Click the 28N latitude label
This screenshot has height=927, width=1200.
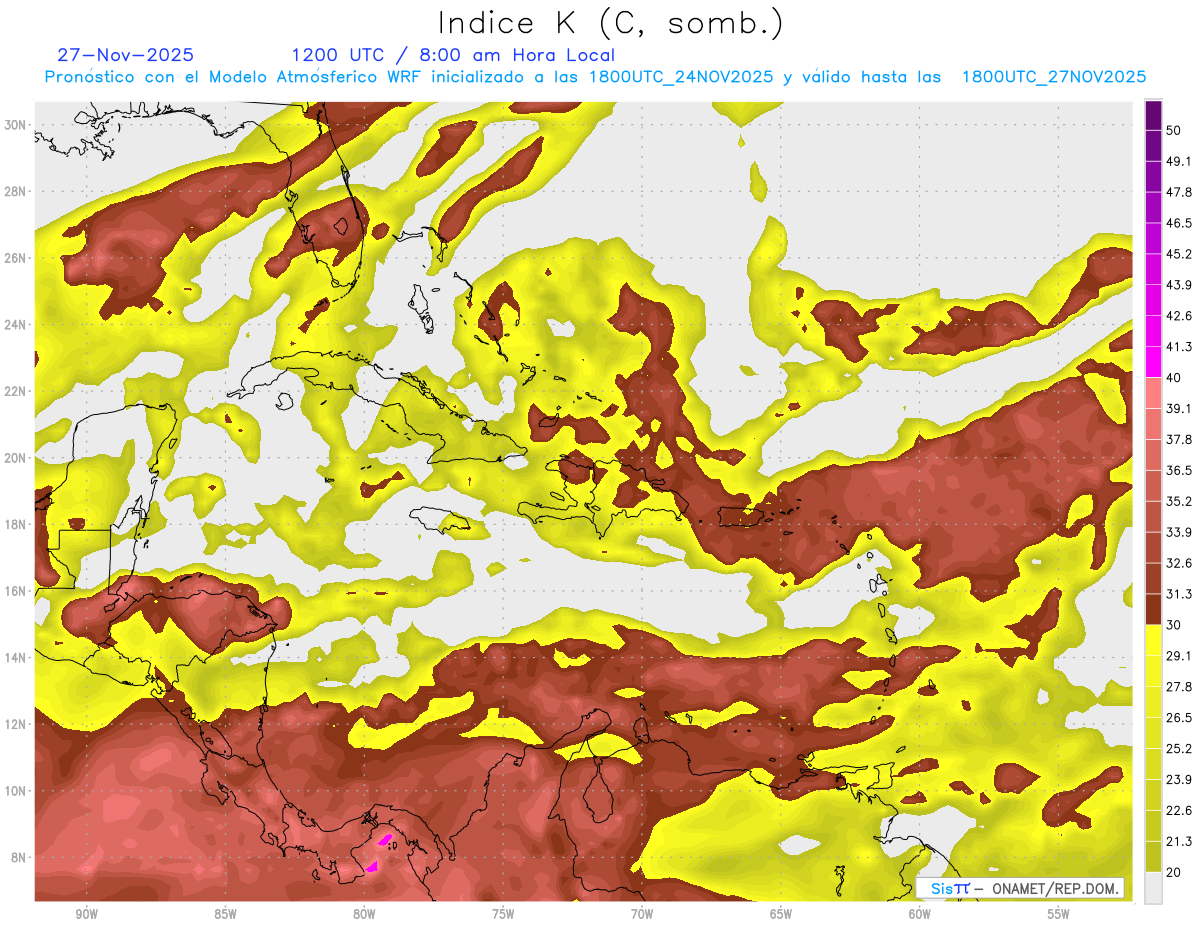(x=15, y=191)
